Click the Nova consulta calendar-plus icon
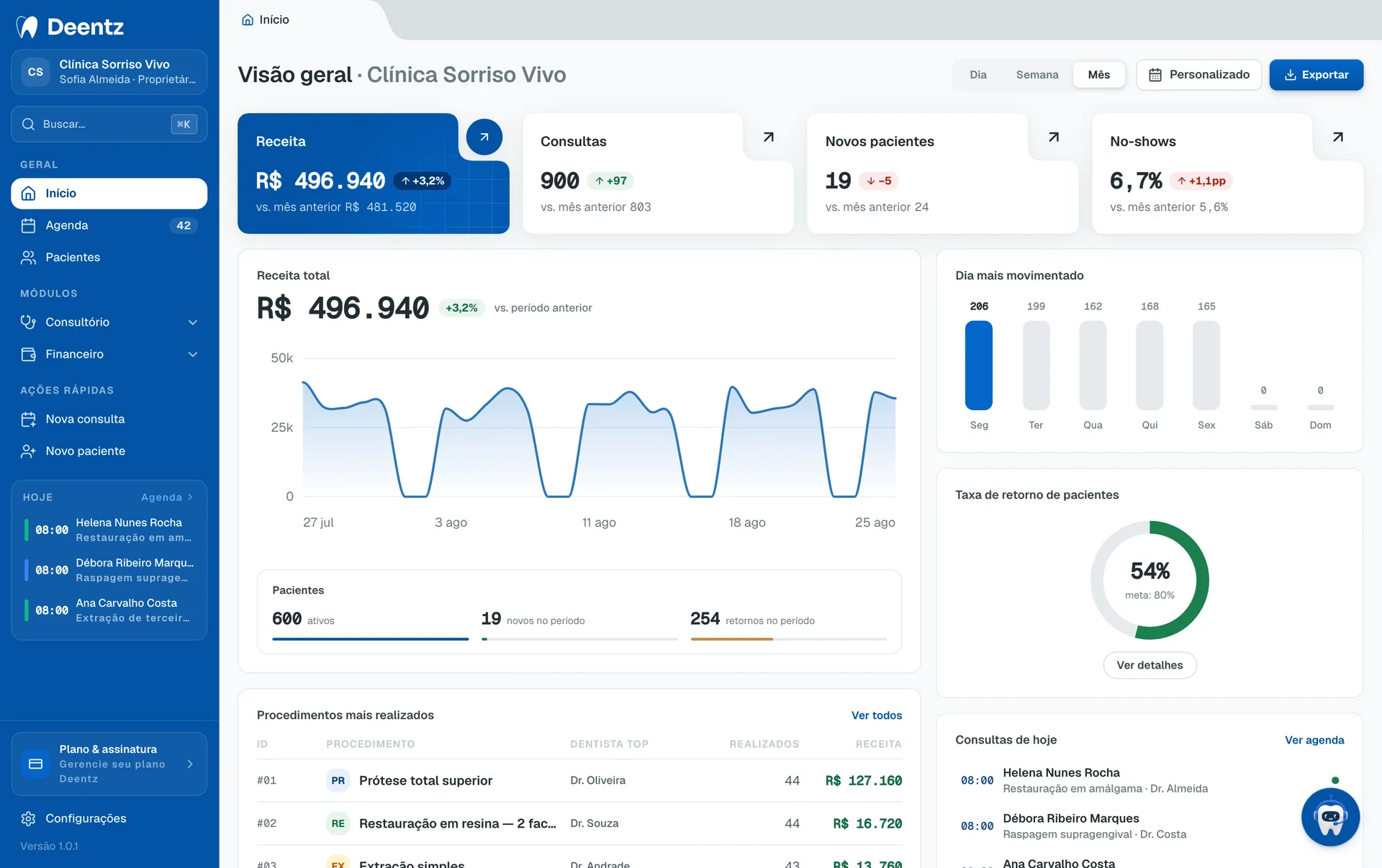 coord(29,419)
